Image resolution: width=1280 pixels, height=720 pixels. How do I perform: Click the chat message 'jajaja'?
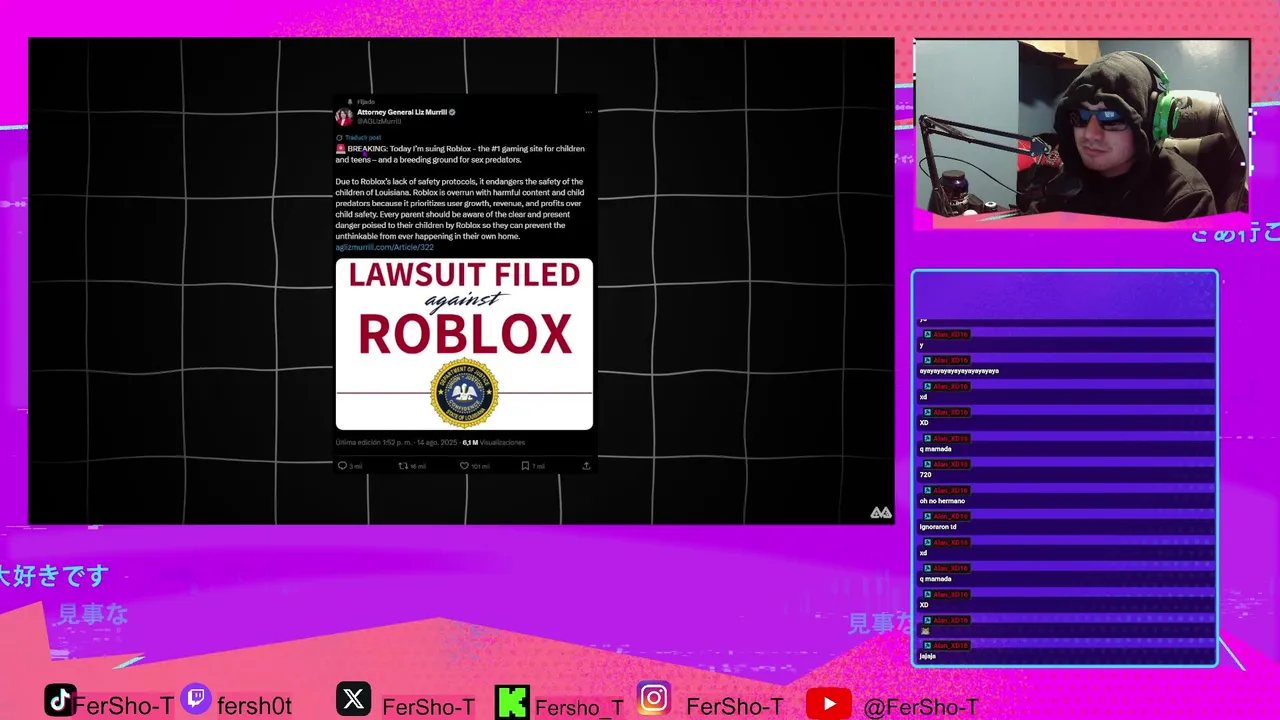click(927, 656)
